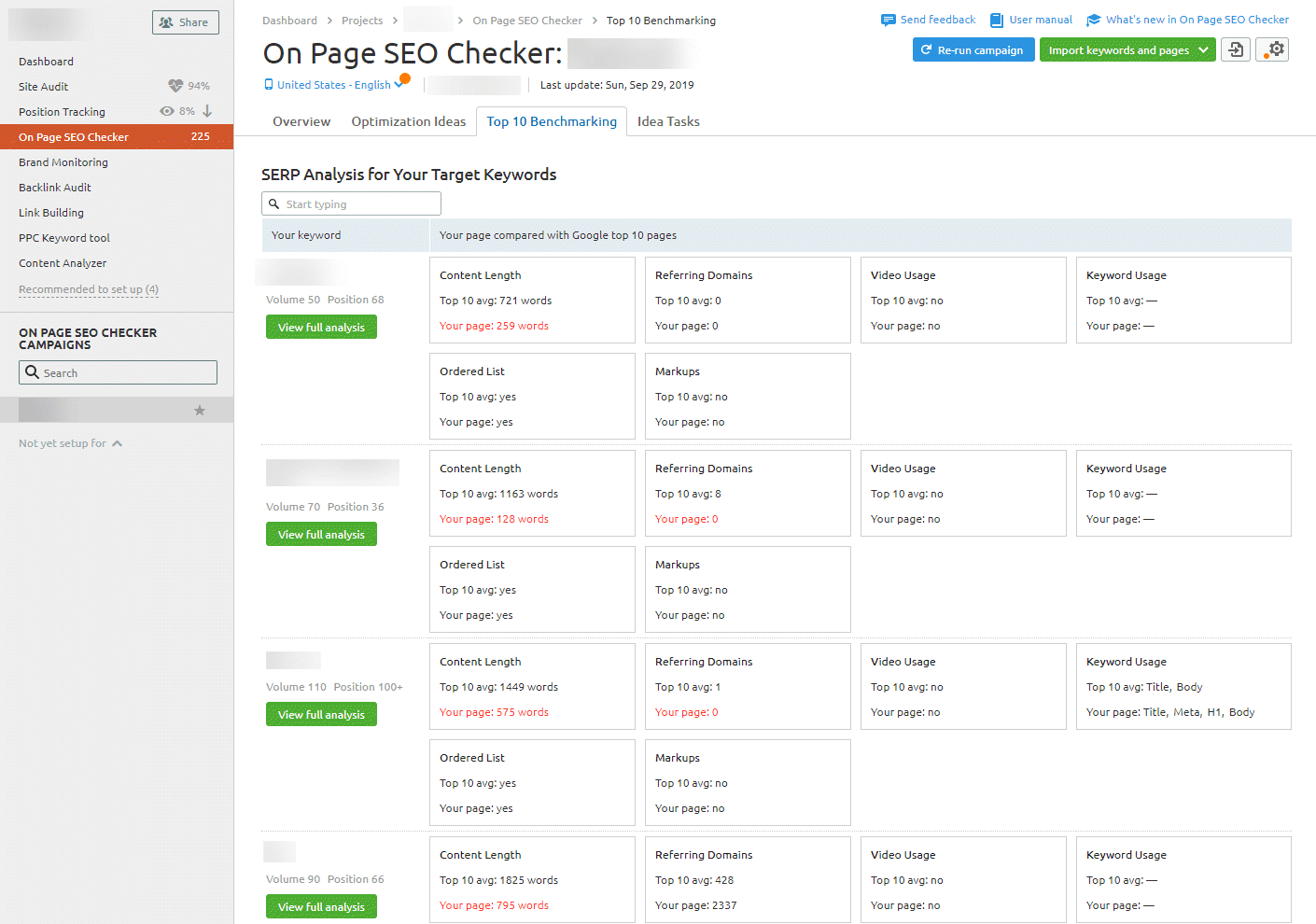
Task: Expand the Import keywords and pages dropdown
Action: pyautogui.click(x=1203, y=49)
